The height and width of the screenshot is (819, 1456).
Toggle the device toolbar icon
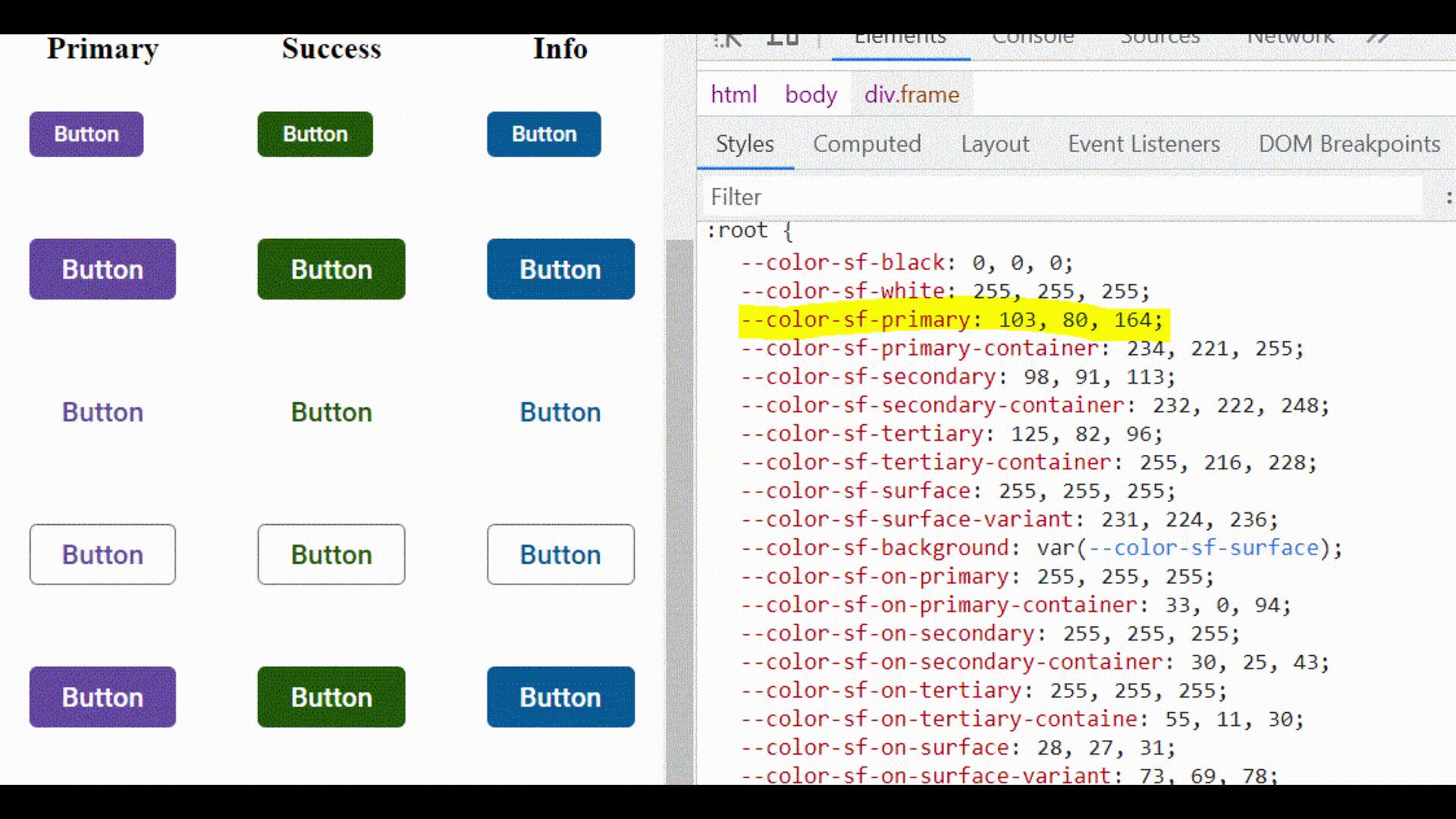tap(783, 39)
